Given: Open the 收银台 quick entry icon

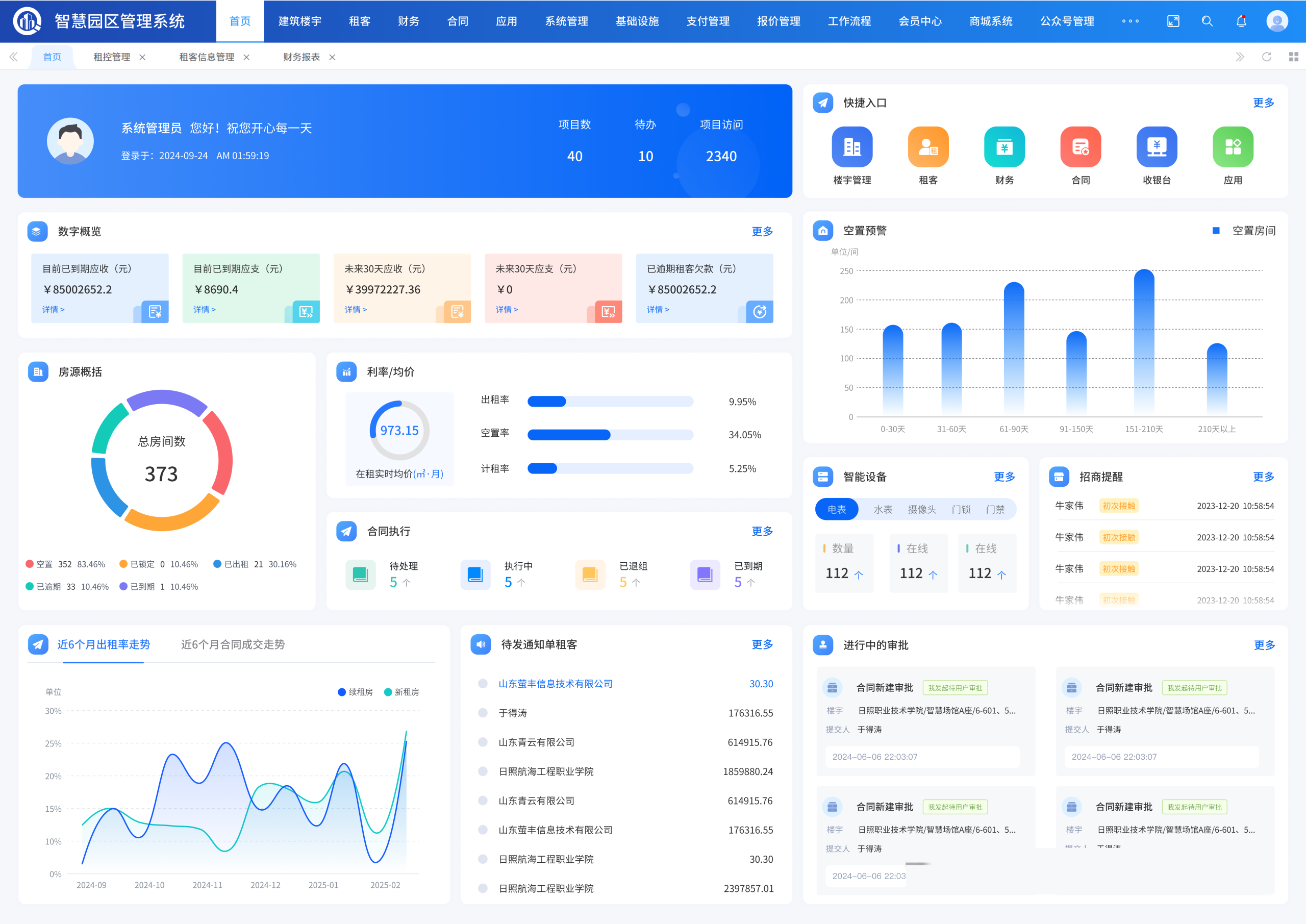Looking at the screenshot, I should pyautogui.click(x=1157, y=147).
